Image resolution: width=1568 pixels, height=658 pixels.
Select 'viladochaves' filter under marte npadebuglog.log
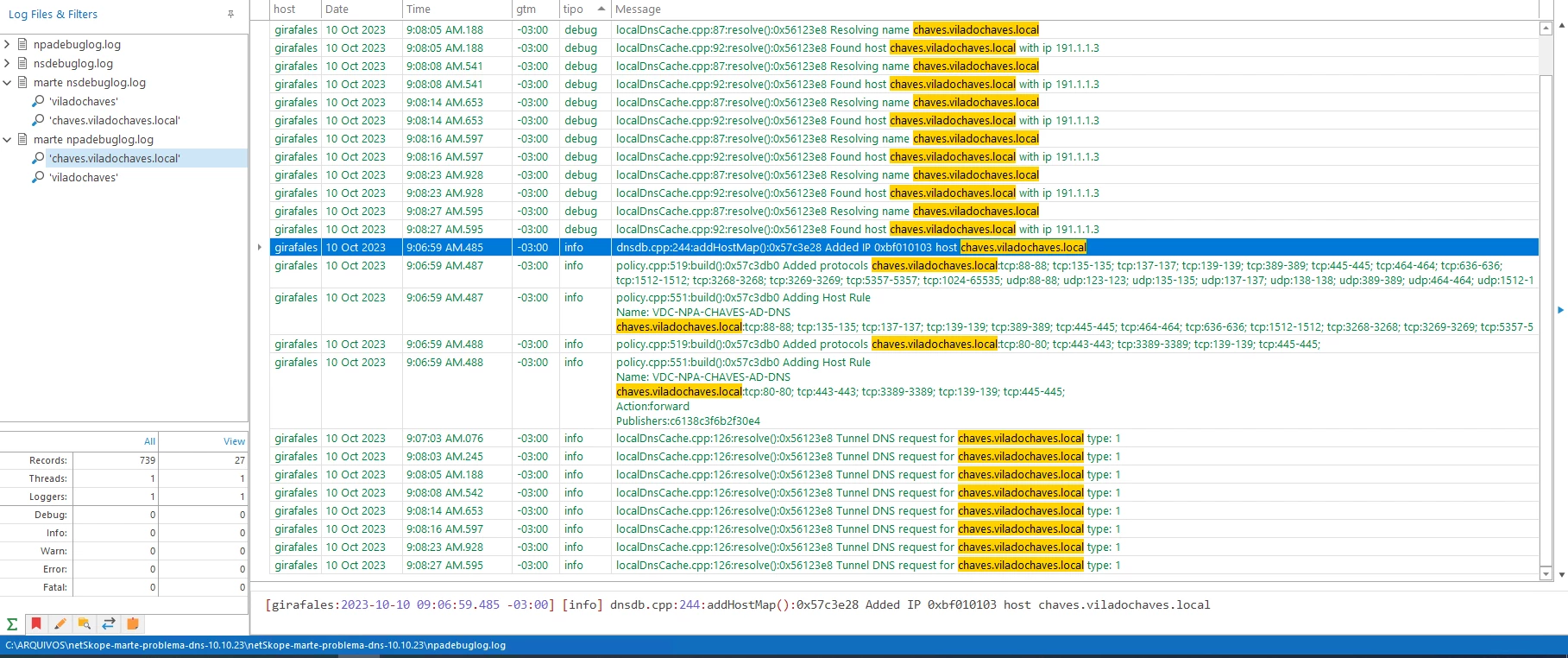(x=84, y=177)
